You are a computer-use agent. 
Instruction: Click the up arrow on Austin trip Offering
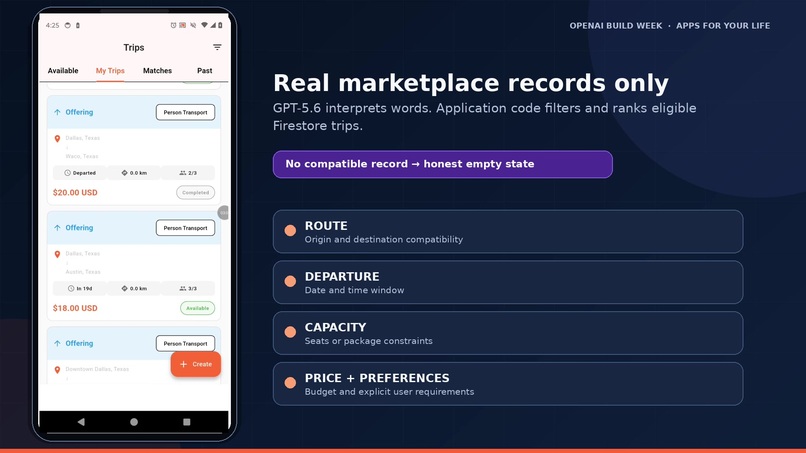click(x=57, y=228)
